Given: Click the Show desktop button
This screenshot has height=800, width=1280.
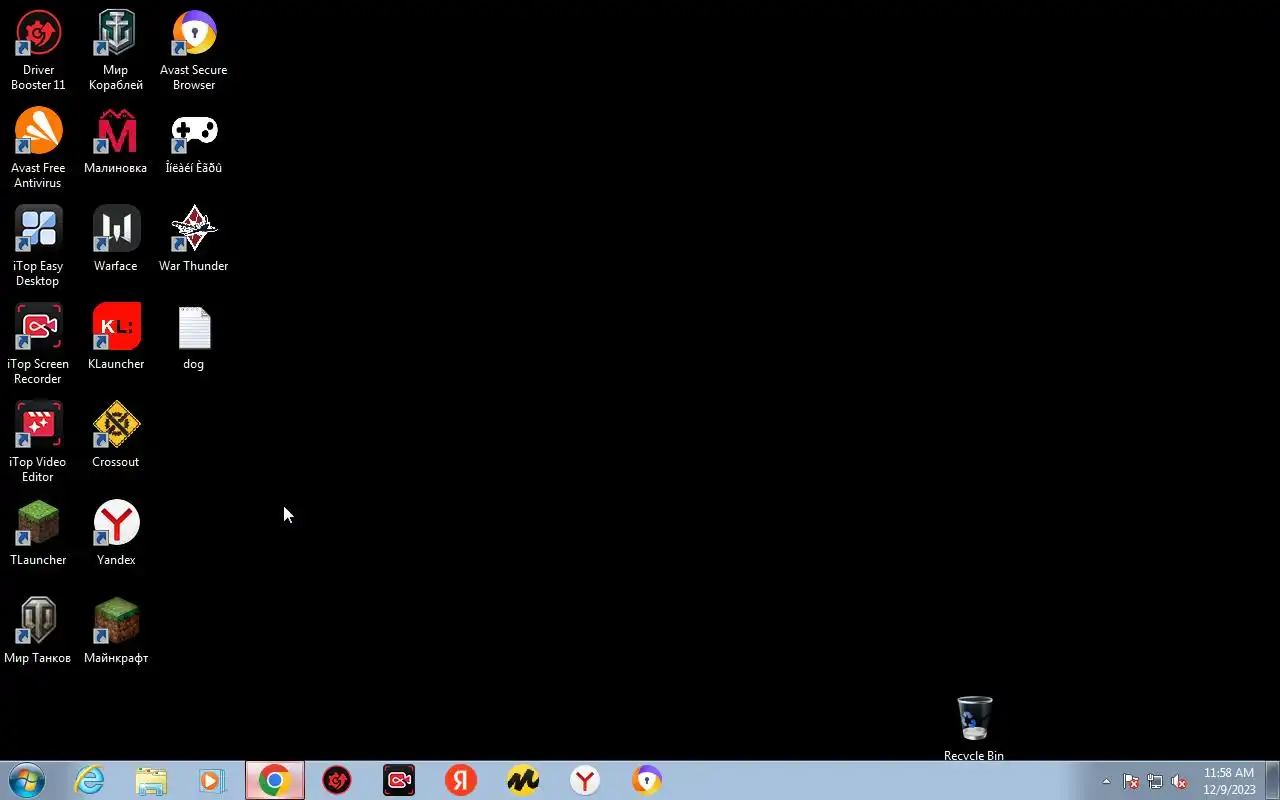Looking at the screenshot, I should click(1272, 780).
